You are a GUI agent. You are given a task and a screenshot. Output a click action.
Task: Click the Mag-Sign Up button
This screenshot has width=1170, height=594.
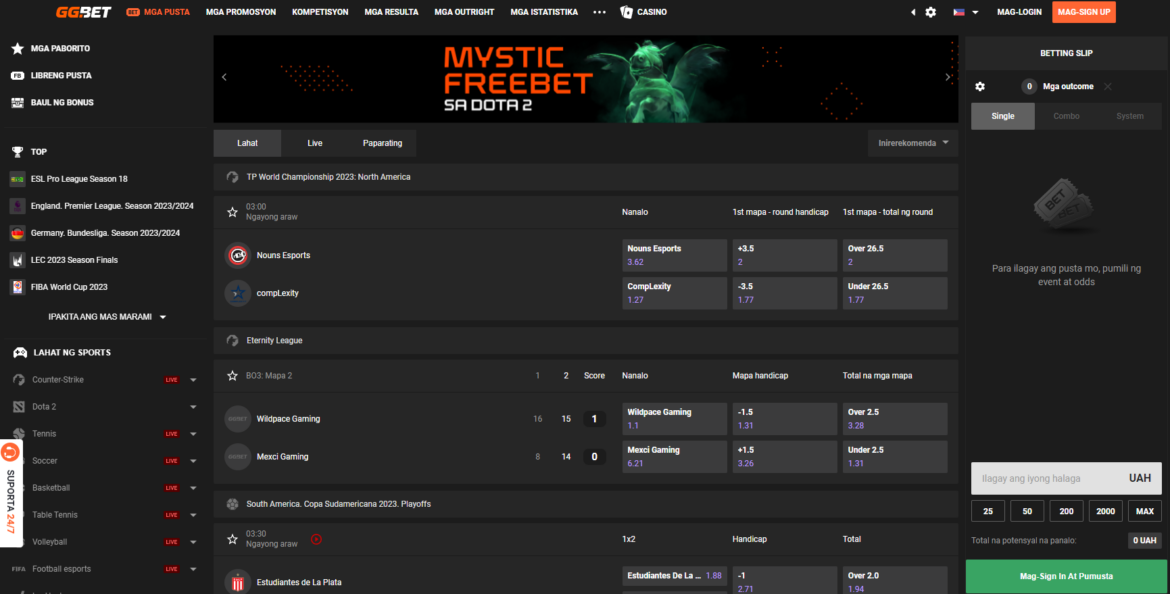[1084, 12]
